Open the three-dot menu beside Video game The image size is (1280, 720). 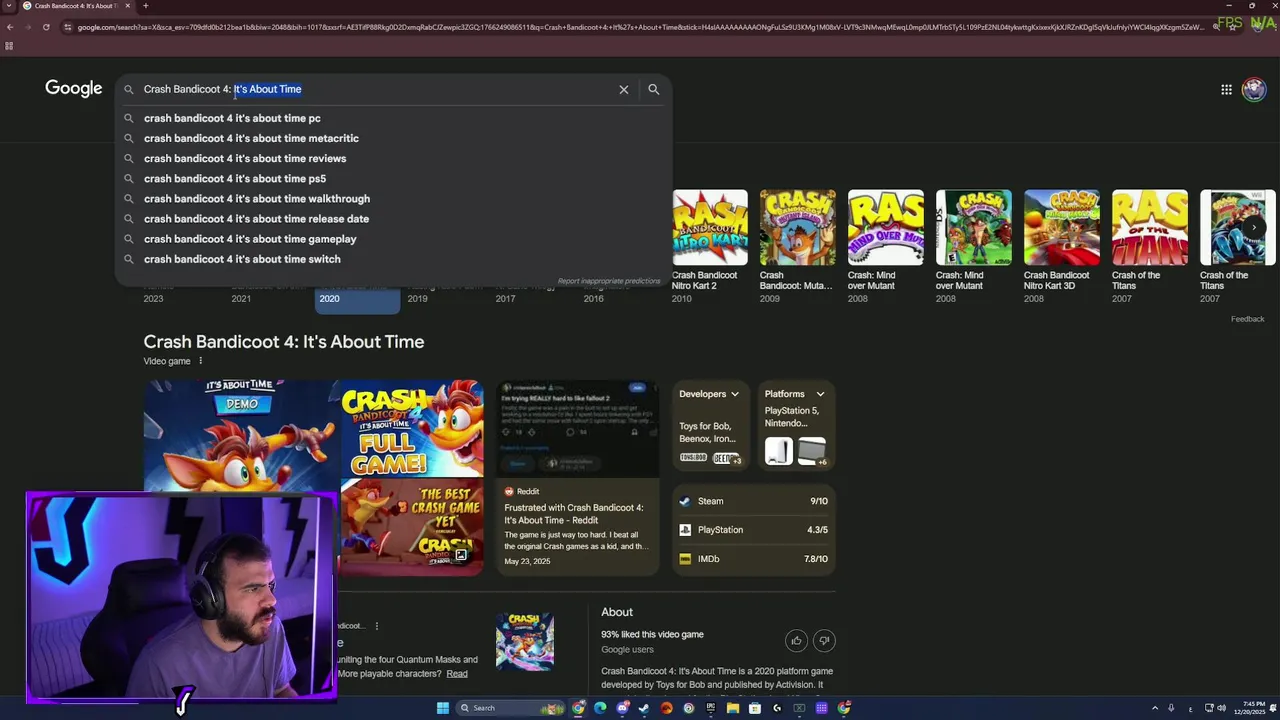point(200,361)
